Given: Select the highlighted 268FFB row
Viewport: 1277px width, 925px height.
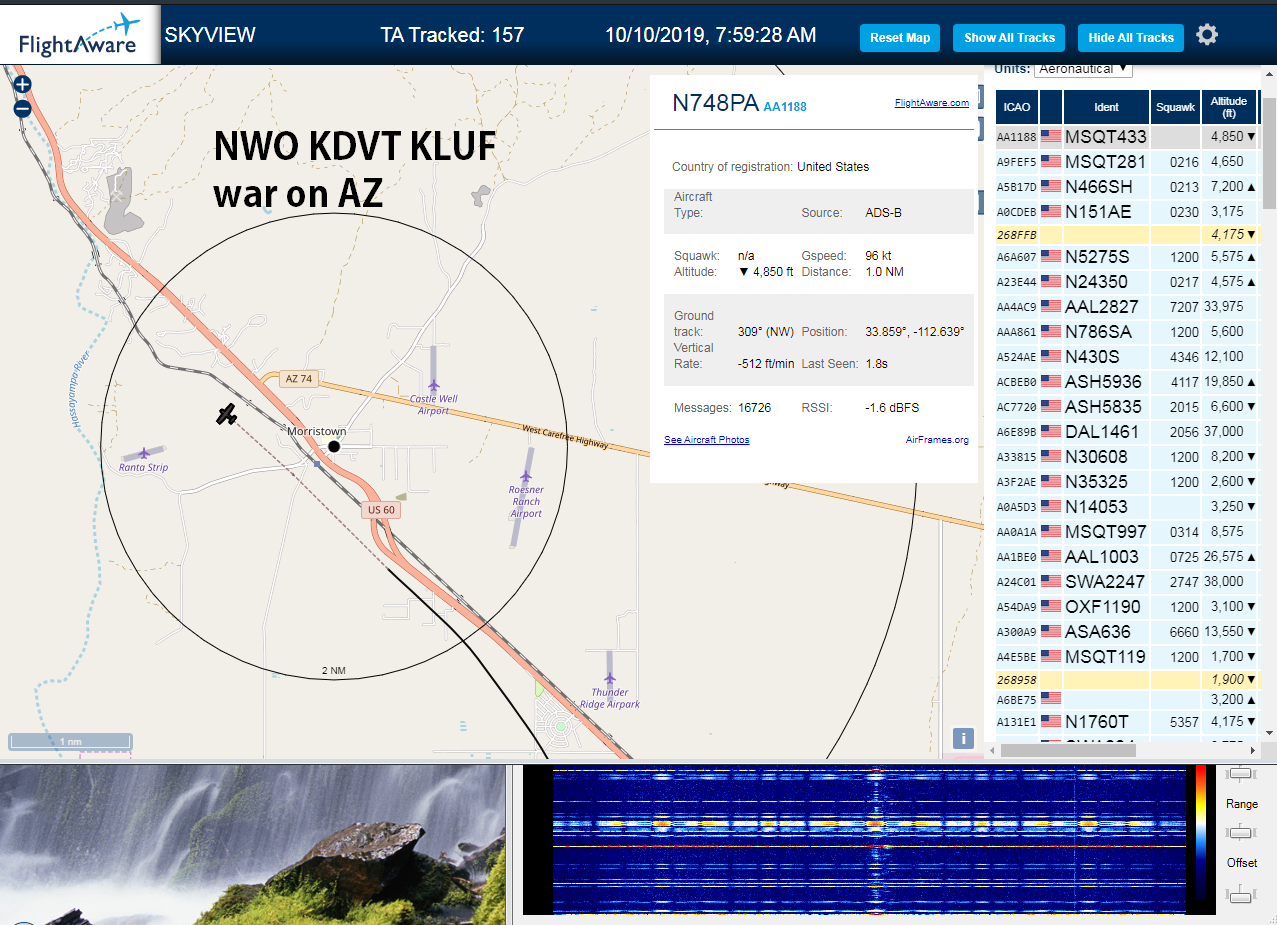Looking at the screenshot, I should [x=1127, y=235].
